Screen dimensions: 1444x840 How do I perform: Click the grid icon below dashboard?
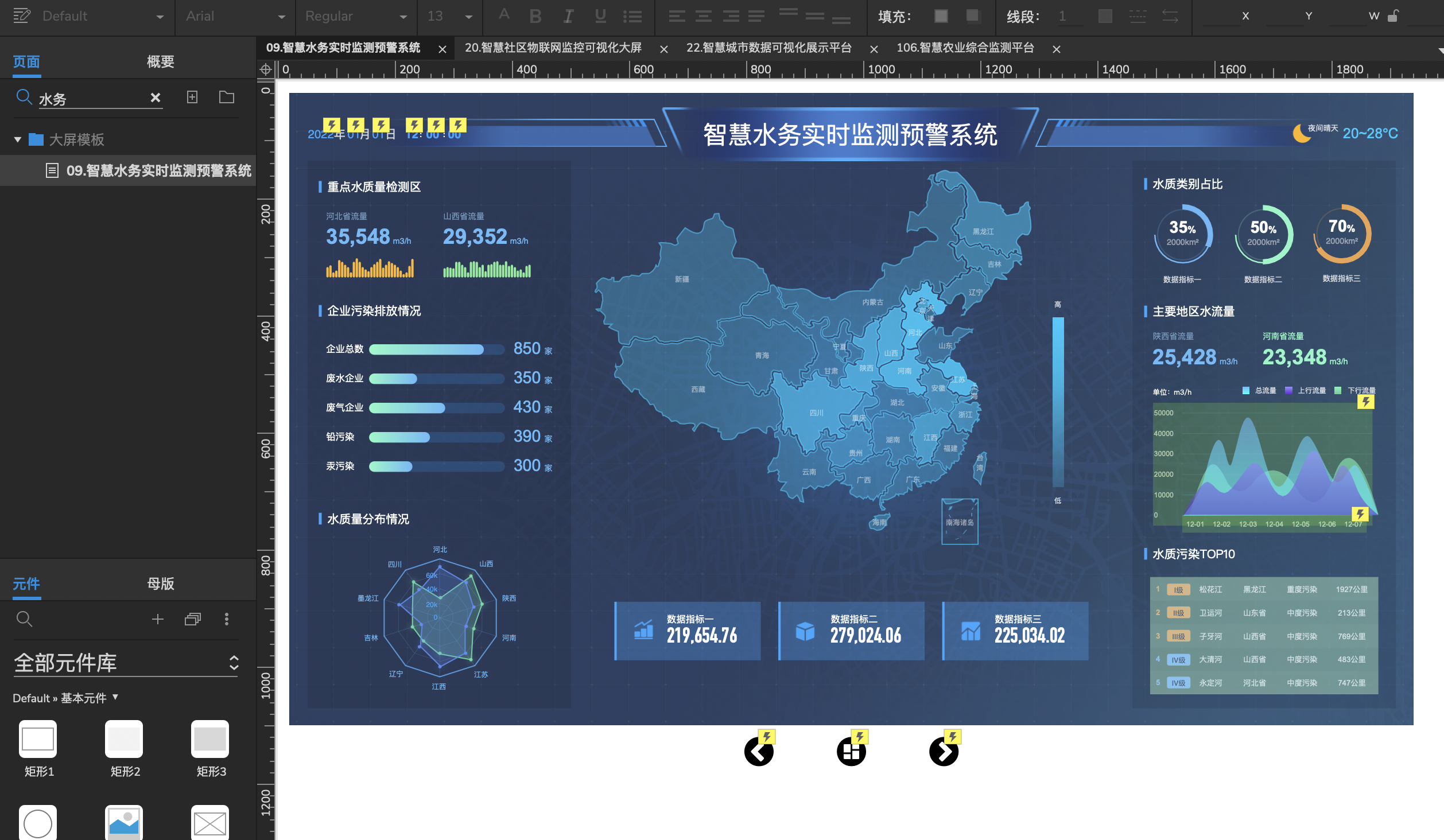click(851, 752)
